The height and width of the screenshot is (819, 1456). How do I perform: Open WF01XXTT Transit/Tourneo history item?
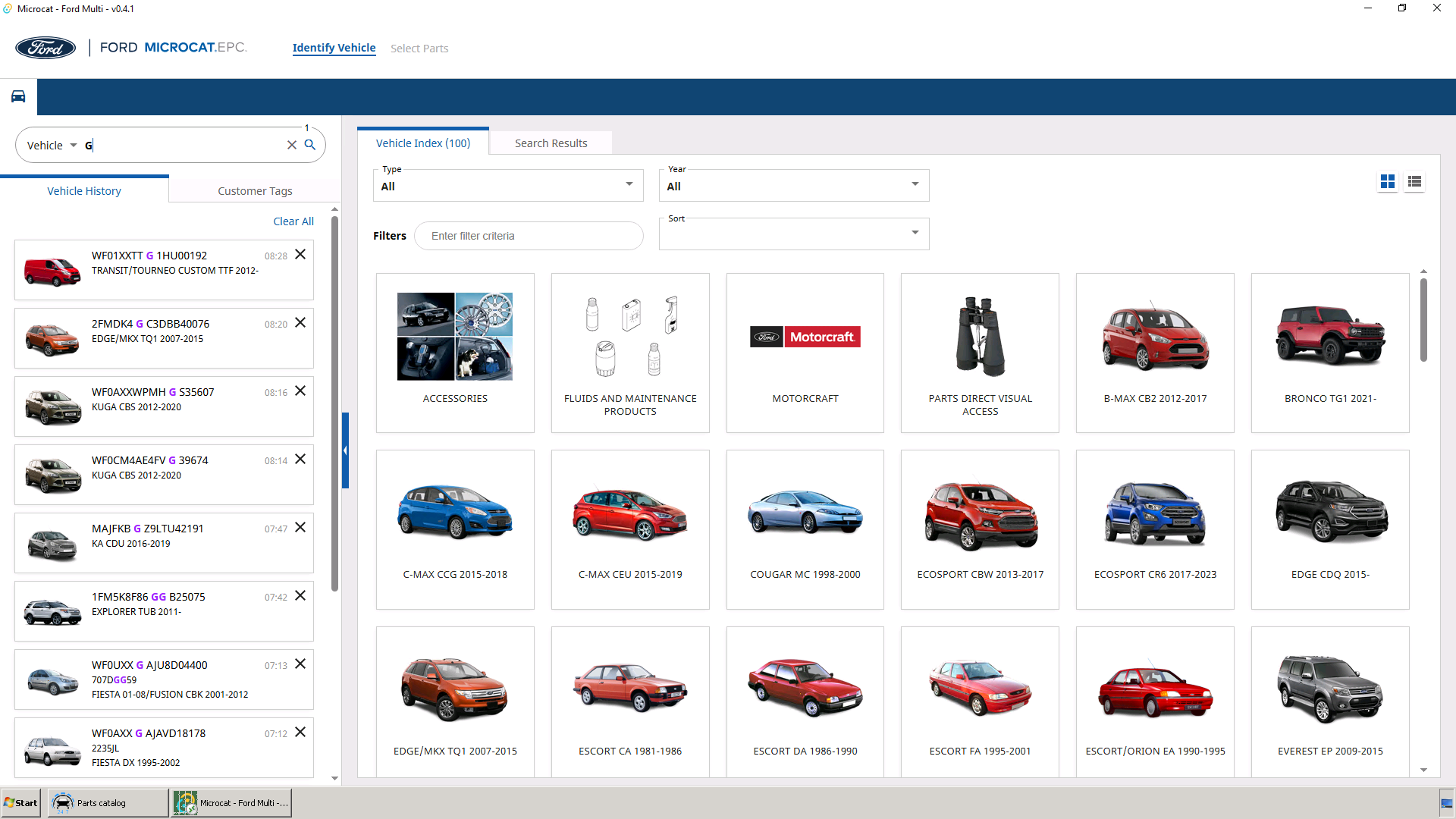[x=164, y=270]
